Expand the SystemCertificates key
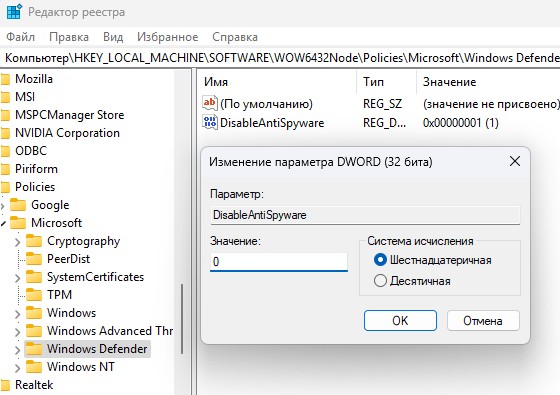 18,278
